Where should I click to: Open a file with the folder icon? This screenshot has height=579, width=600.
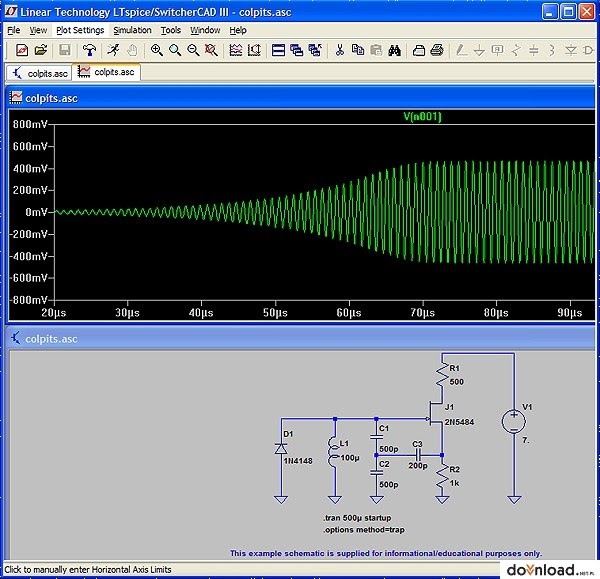41,50
